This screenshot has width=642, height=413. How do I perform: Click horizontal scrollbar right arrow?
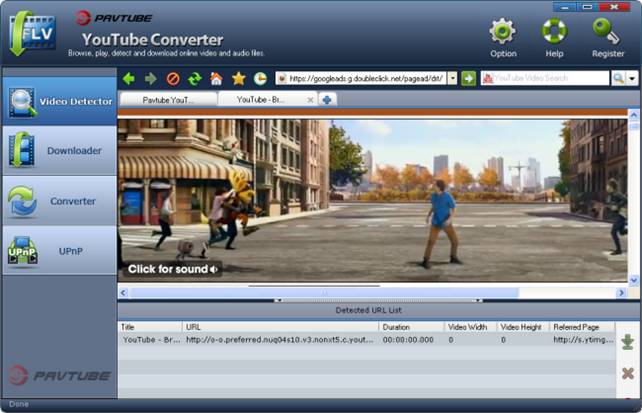622,293
